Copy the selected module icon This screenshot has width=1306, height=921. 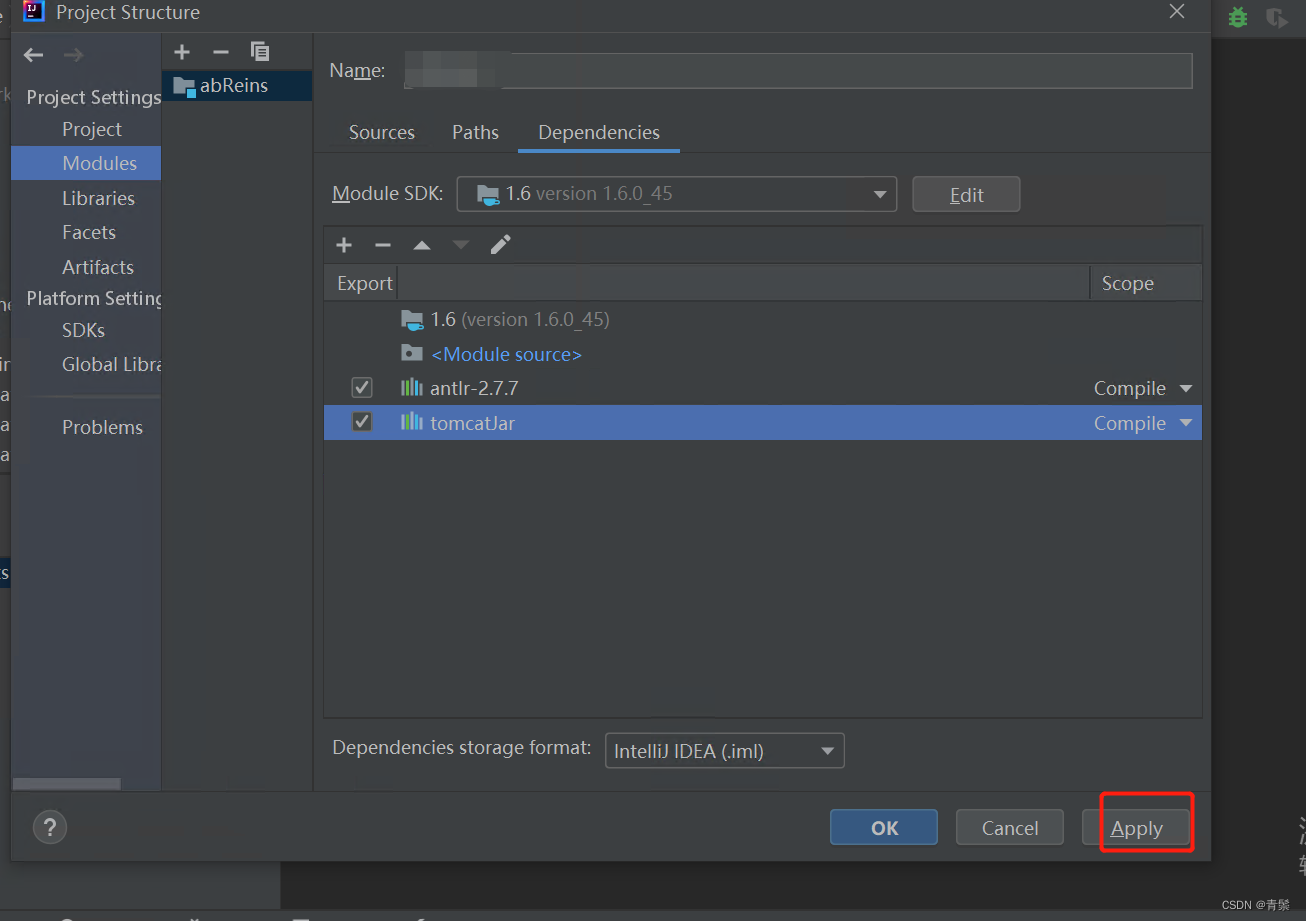click(x=260, y=52)
